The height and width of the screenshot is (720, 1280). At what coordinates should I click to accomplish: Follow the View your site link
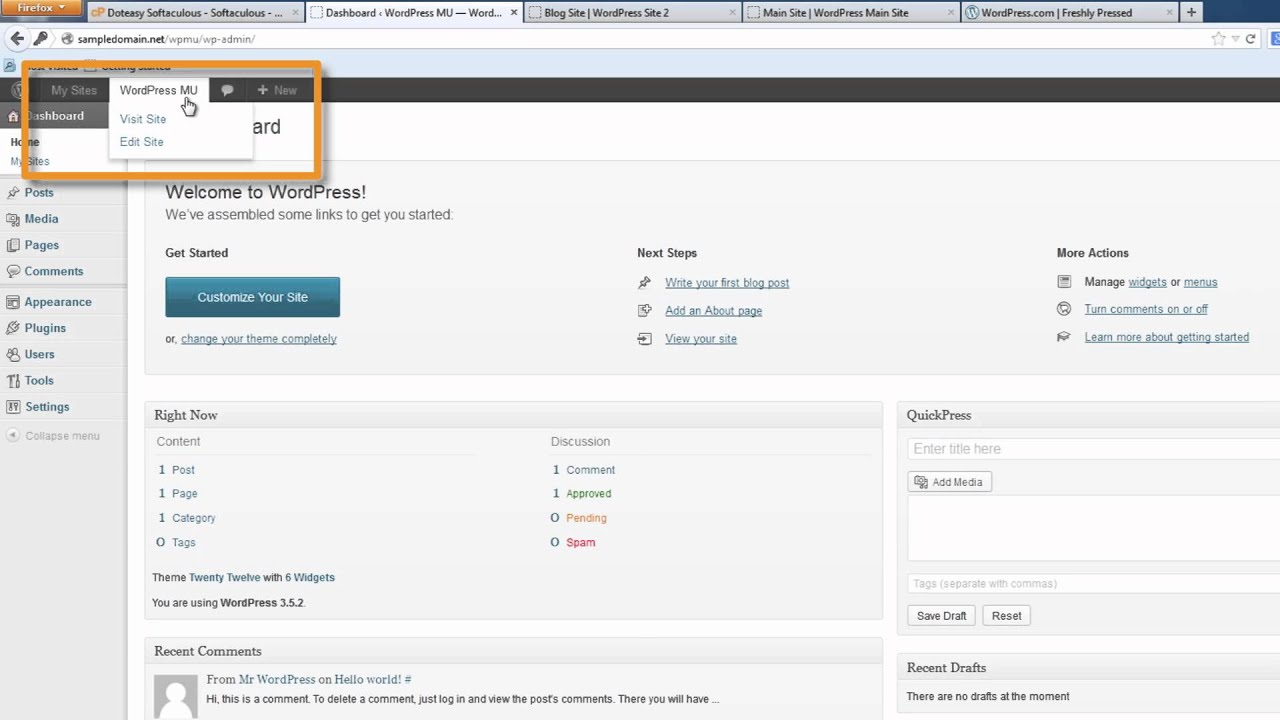[700, 339]
